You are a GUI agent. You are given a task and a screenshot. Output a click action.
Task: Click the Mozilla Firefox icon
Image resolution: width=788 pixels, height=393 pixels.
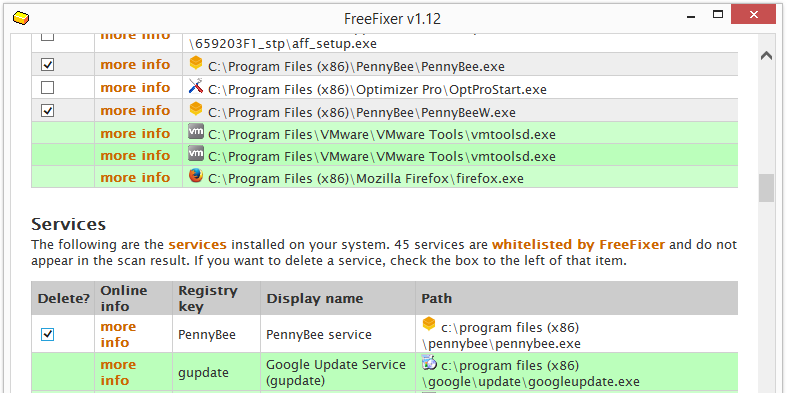(195, 176)
